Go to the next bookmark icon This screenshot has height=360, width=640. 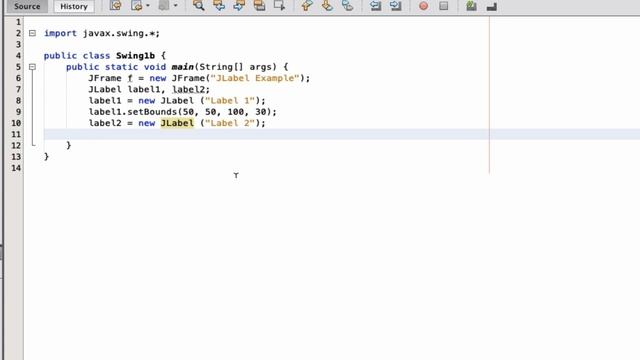pyautogui.click(x=327, y=6)
